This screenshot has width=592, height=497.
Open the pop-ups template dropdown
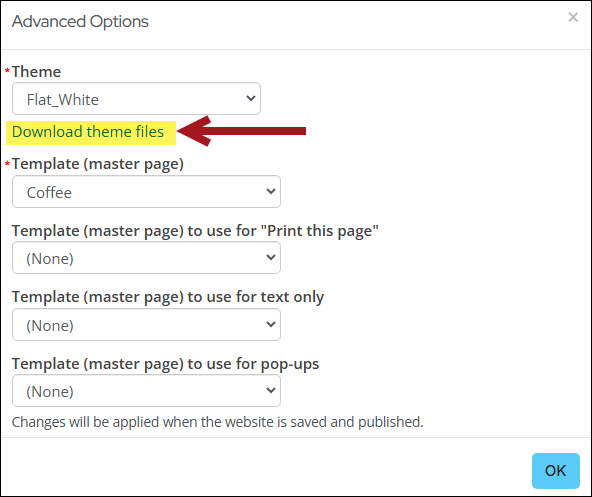tap(146, 390)
